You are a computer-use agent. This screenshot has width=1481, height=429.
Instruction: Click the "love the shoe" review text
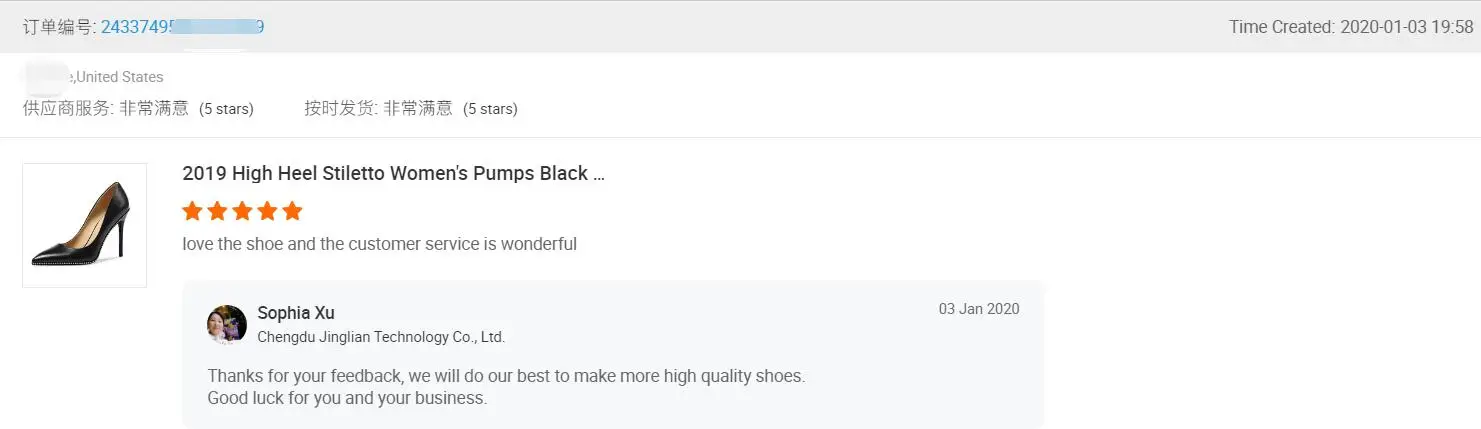pos(379,244)
